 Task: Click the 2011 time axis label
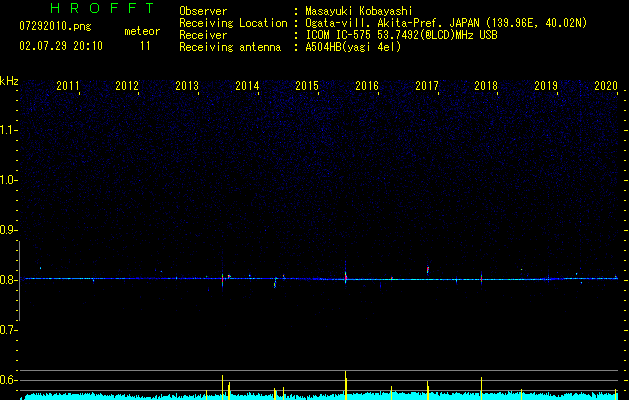[67, 86]
